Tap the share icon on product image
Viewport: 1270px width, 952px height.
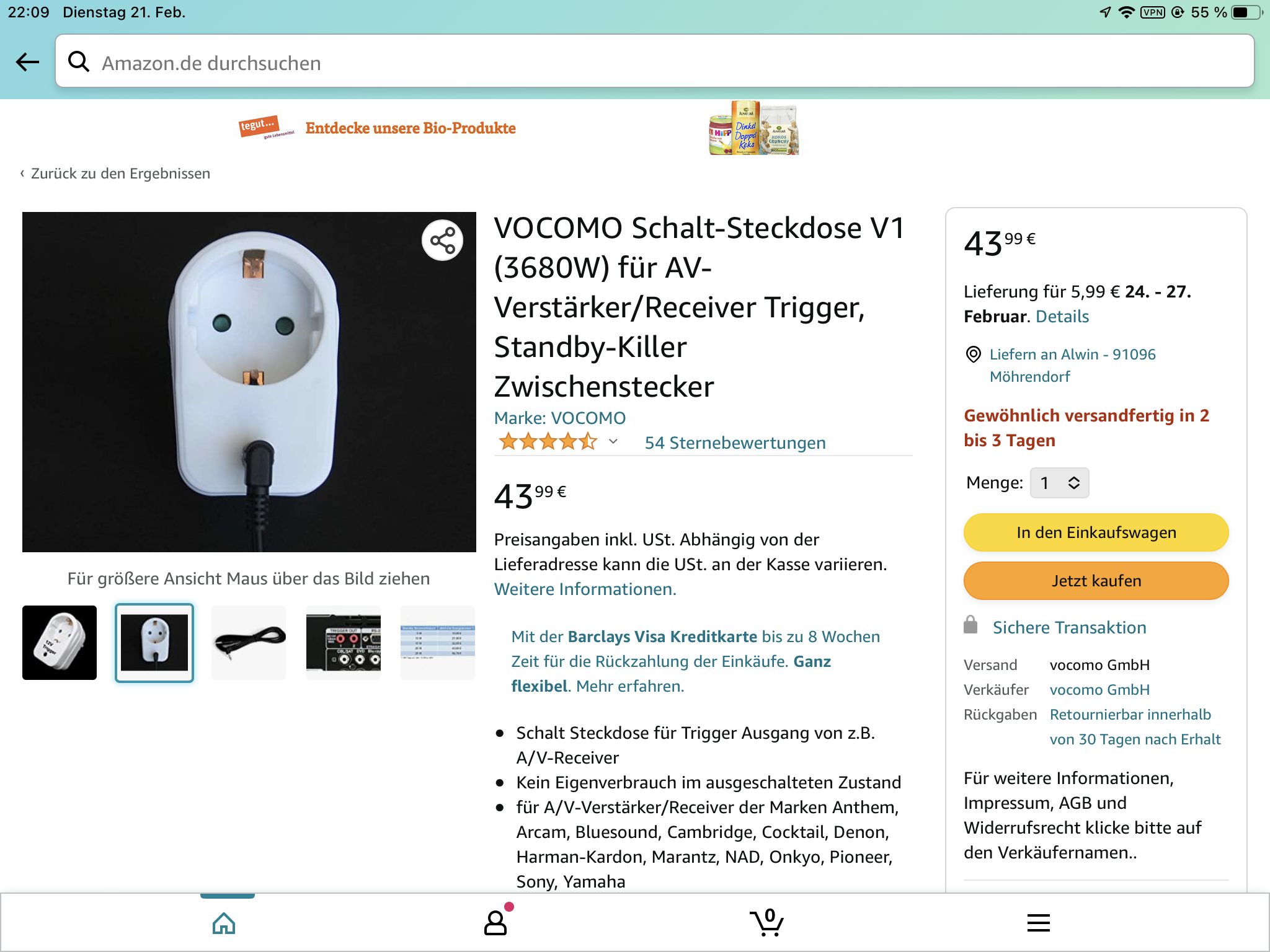pos(443,240)
